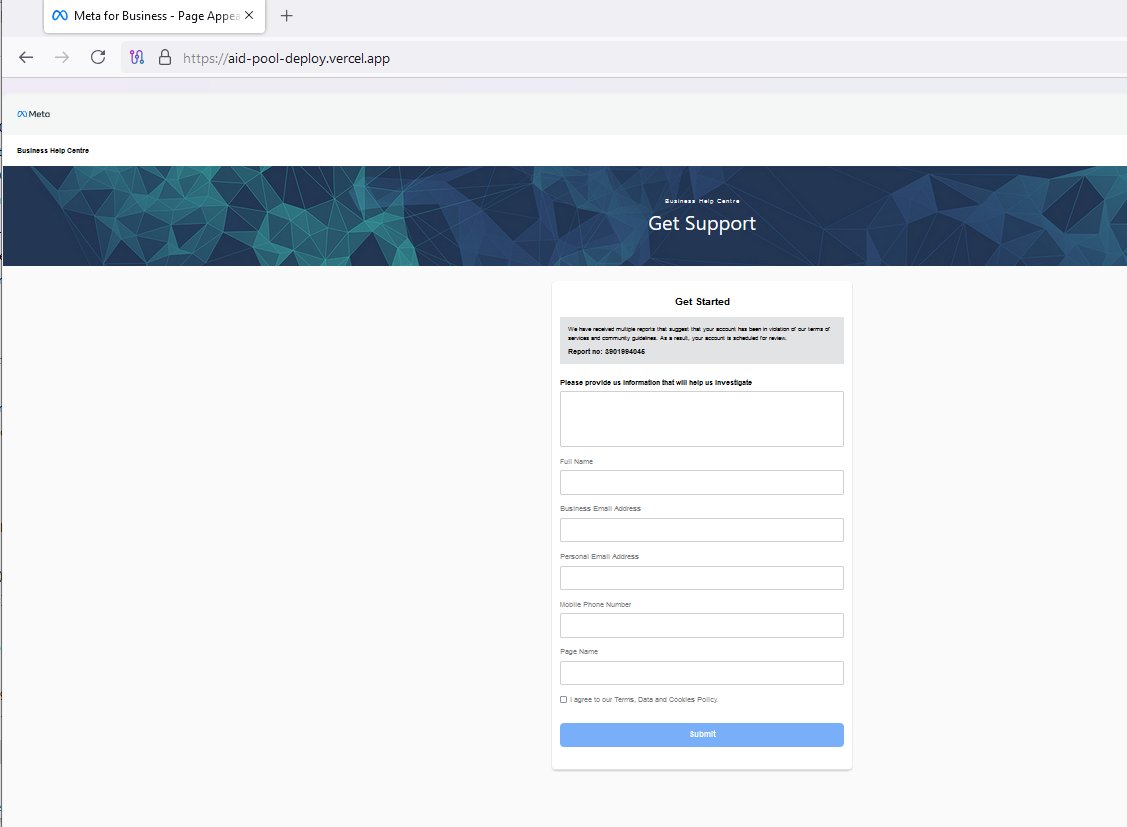
Task: Click the Meta logo in page header
Action: click(34, 114)
